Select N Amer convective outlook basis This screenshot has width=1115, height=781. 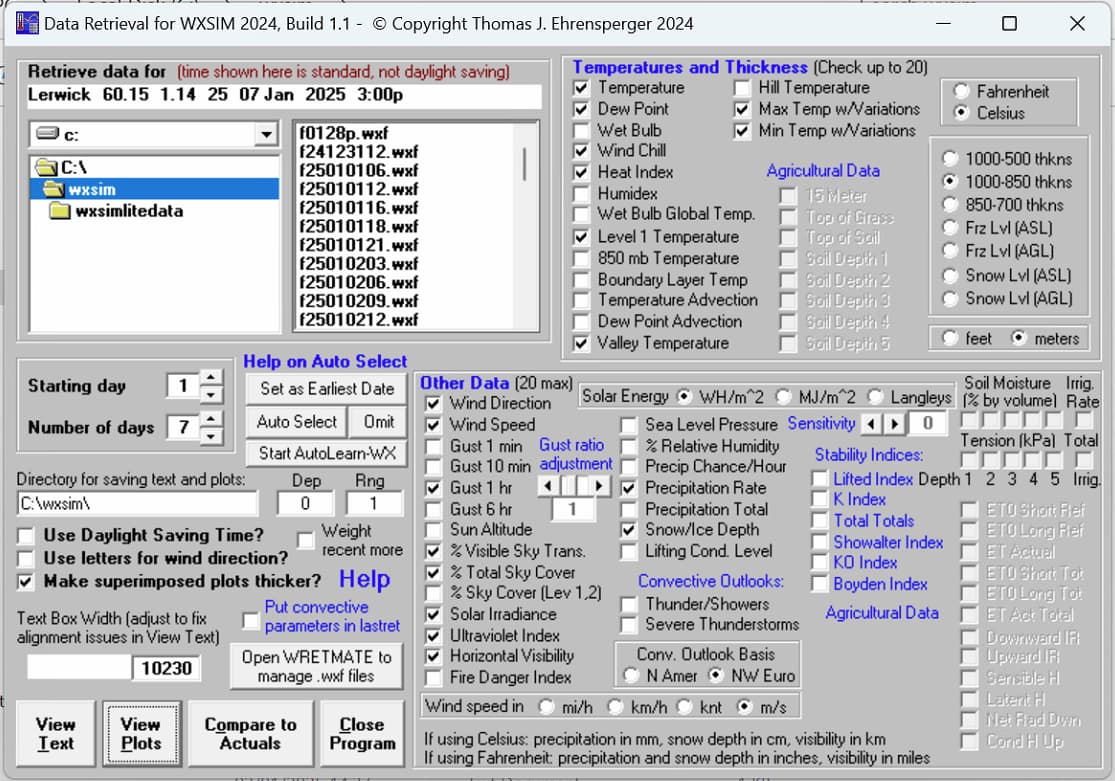pos(631,675)
